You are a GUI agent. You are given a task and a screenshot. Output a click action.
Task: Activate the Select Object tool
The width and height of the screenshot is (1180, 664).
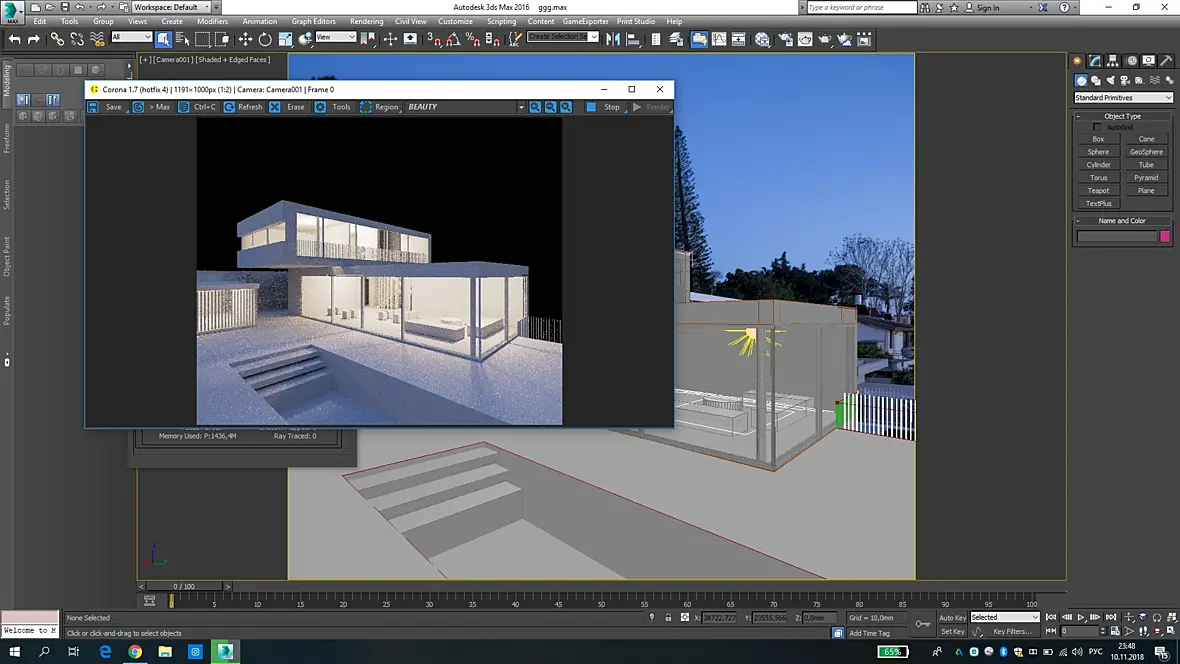point(163,39)
